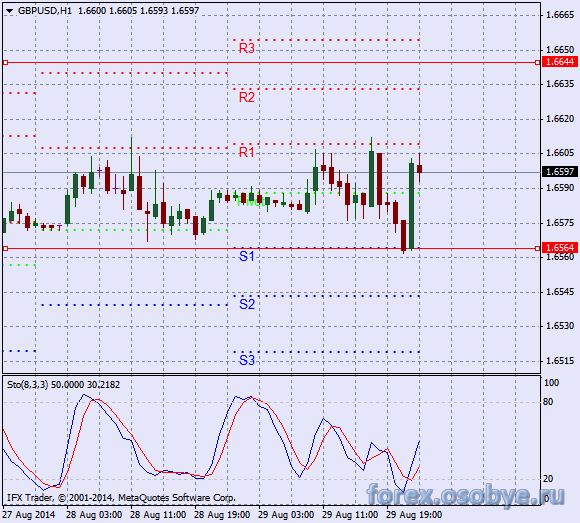Click the black 1.6597 current price tag
Screen dimensions: 580x523
pyautogui.click(x=560, y=172)
